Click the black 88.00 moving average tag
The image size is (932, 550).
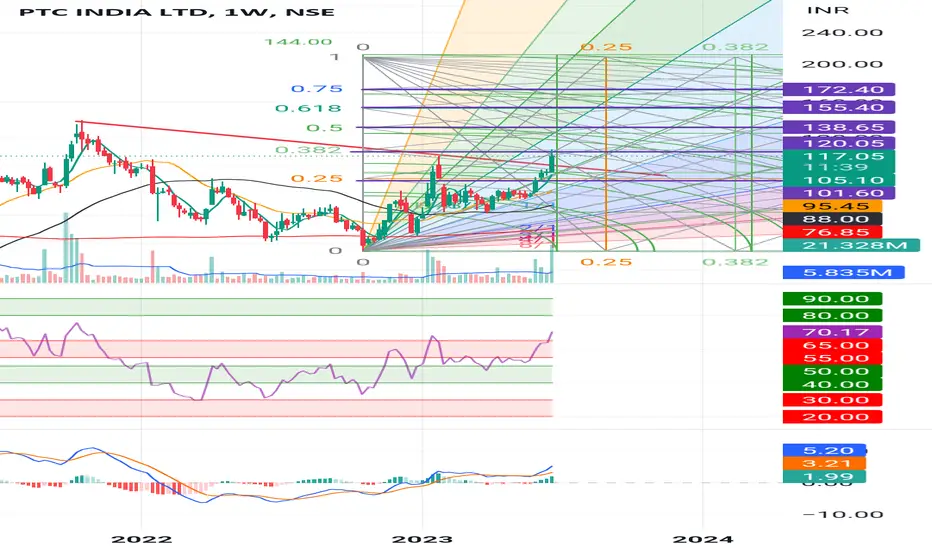tap(832, 219)
